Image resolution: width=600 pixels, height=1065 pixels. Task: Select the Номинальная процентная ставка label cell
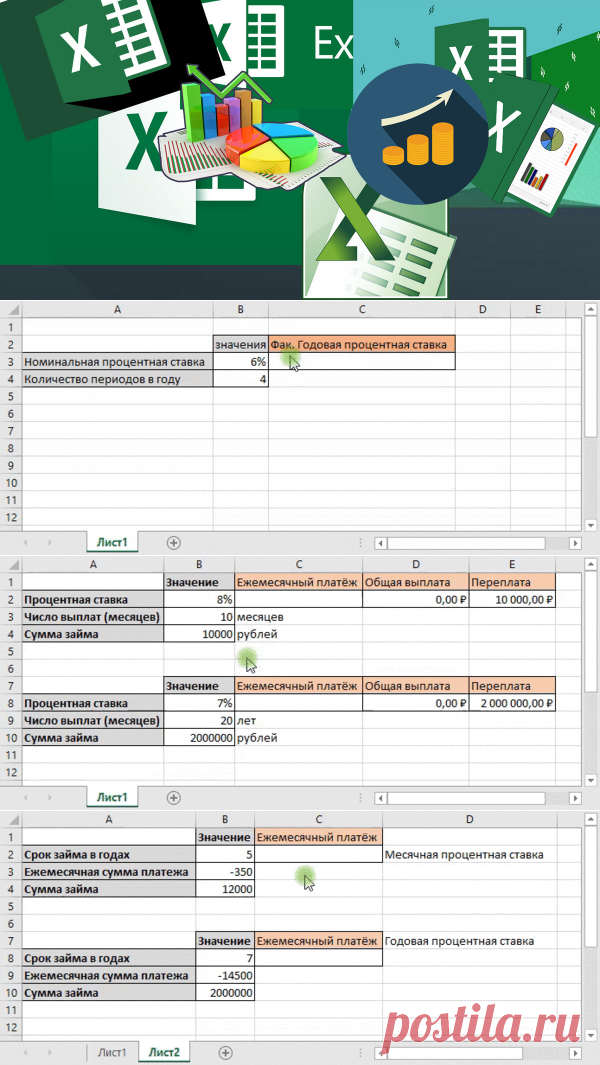click(x=117, y=362)
